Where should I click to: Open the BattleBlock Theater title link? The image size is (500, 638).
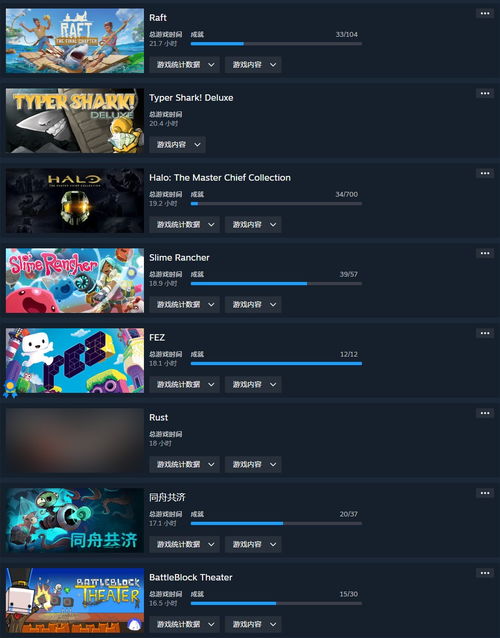click(190, 577)
